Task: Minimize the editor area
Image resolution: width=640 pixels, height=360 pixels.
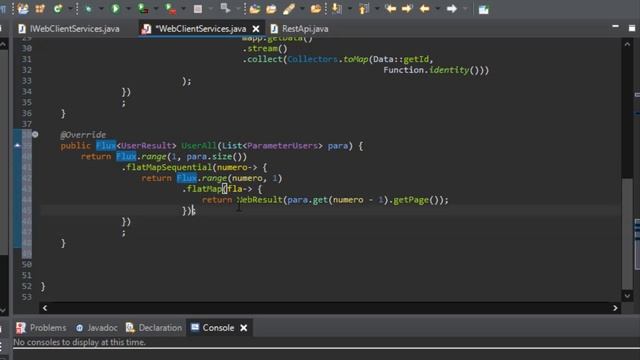Action: (x=616, y=27)
